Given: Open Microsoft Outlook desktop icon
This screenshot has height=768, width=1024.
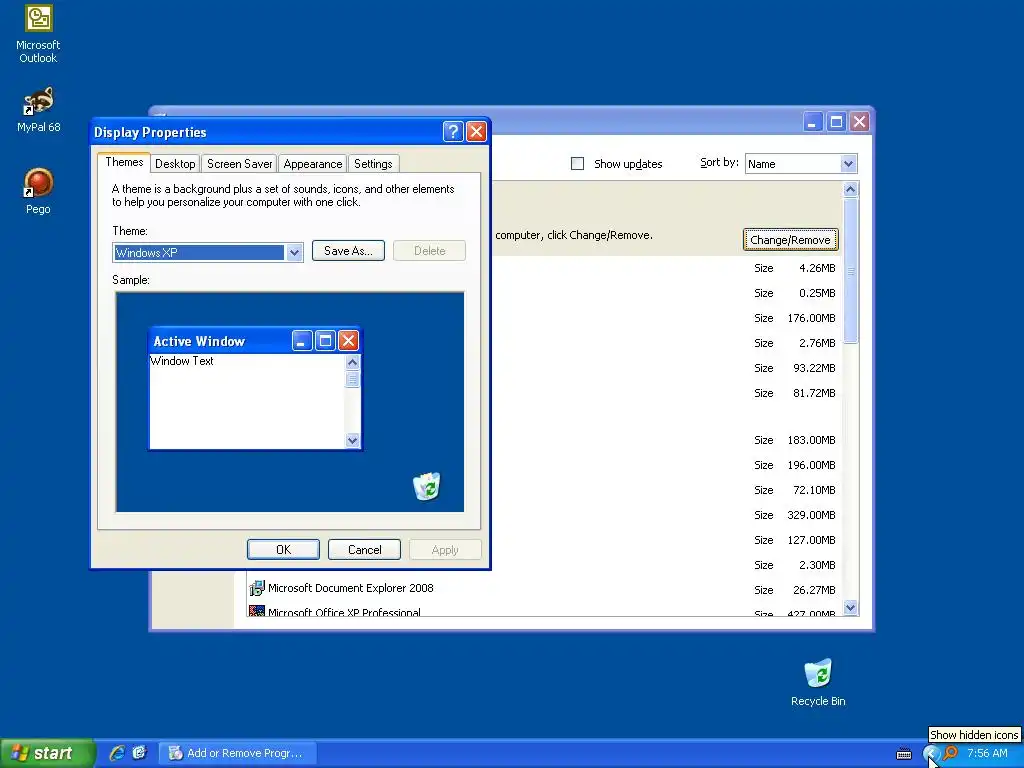Looking at the screenshot, I should (x=38, y=34).
